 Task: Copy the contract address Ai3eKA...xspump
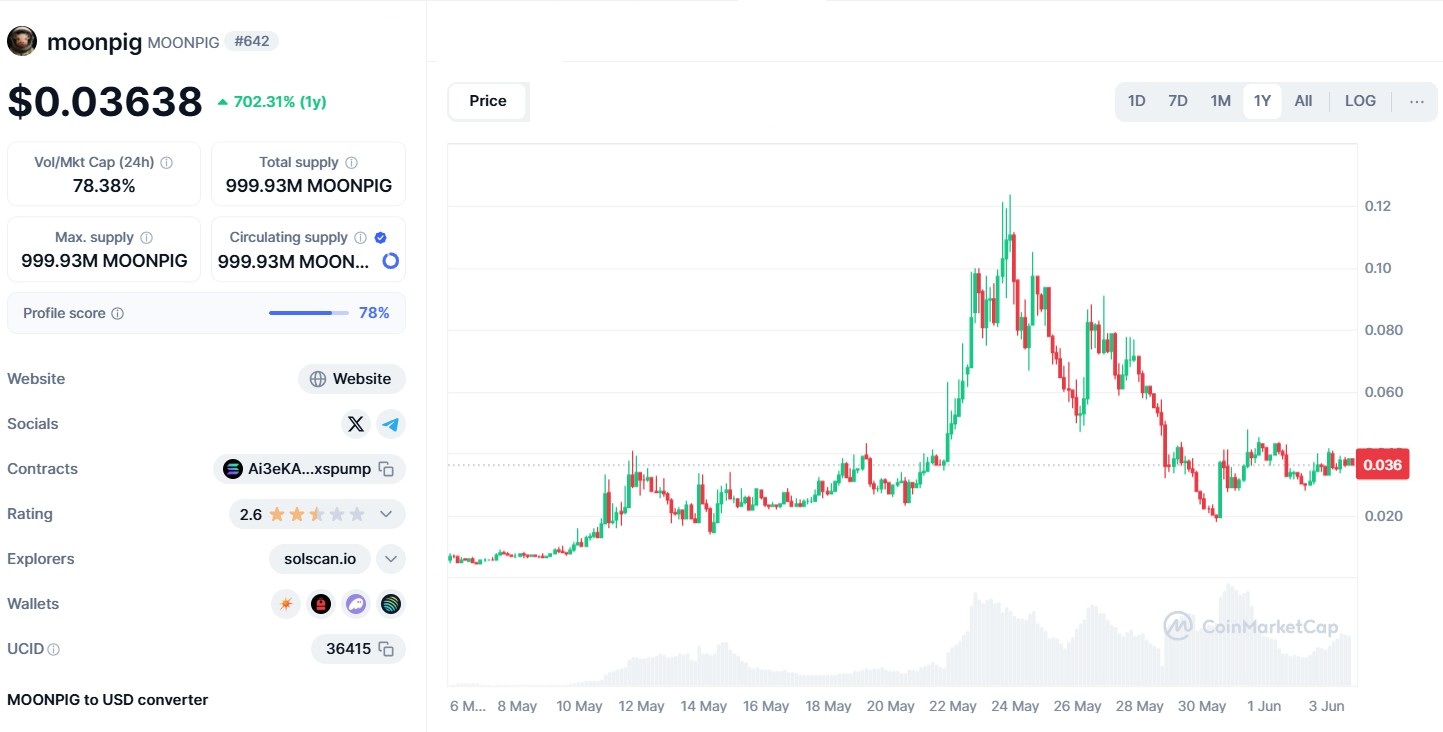386,469
